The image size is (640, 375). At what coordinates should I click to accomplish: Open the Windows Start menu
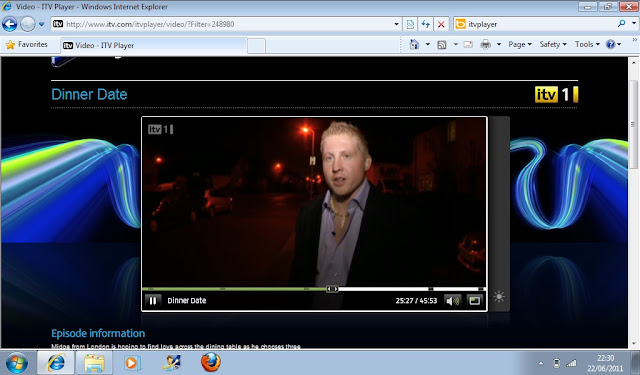[x=17, y=363]
